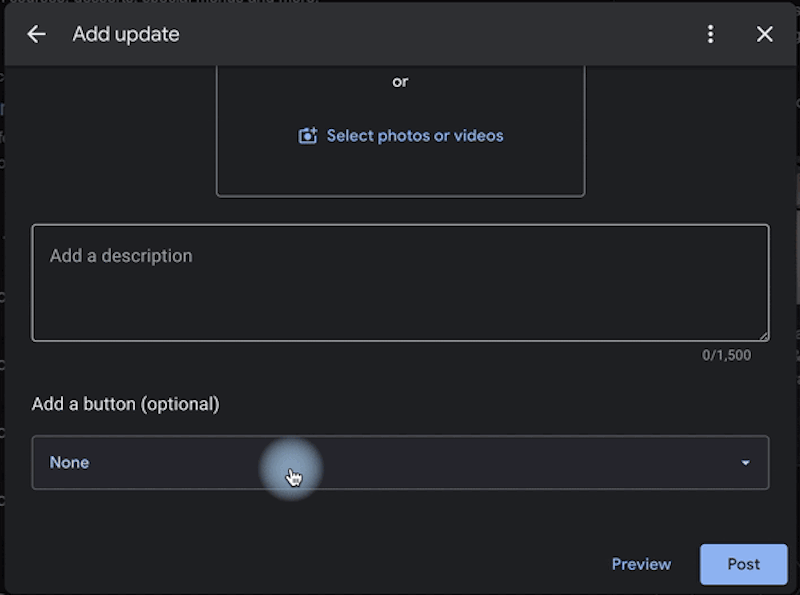
Task: Click the Add a button (optional) label
Action: [x=126, y=404]
